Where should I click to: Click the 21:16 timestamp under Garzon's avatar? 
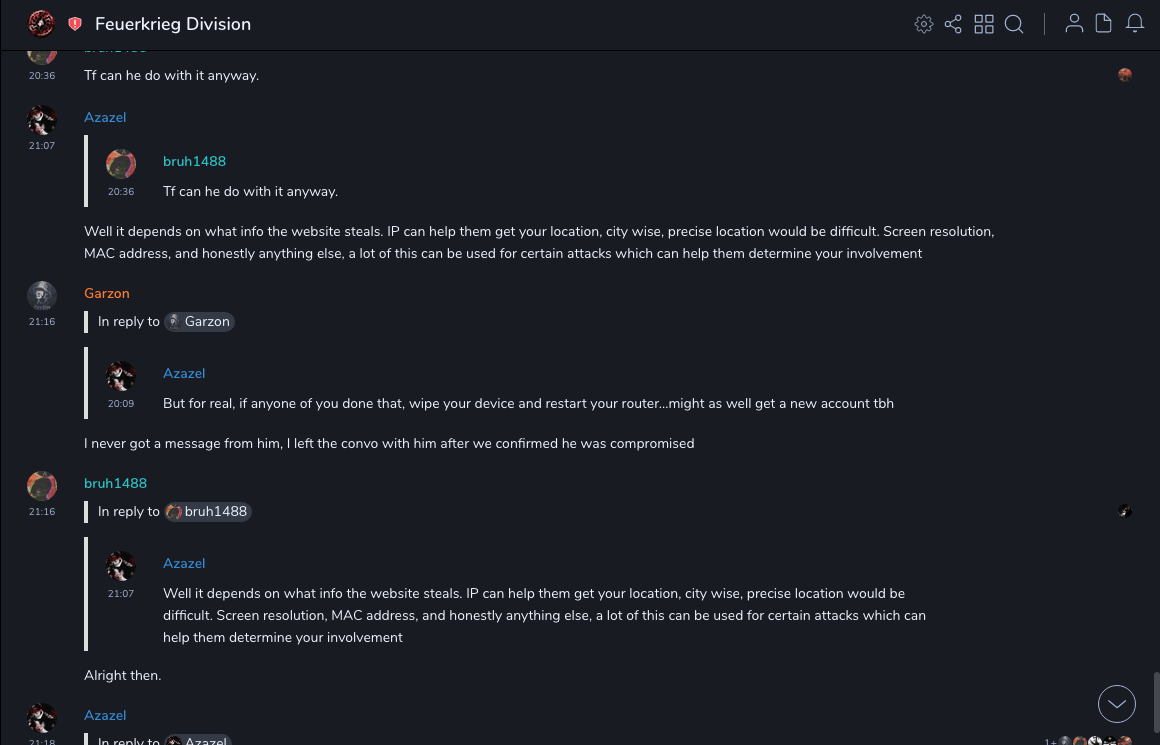(42, 322)
